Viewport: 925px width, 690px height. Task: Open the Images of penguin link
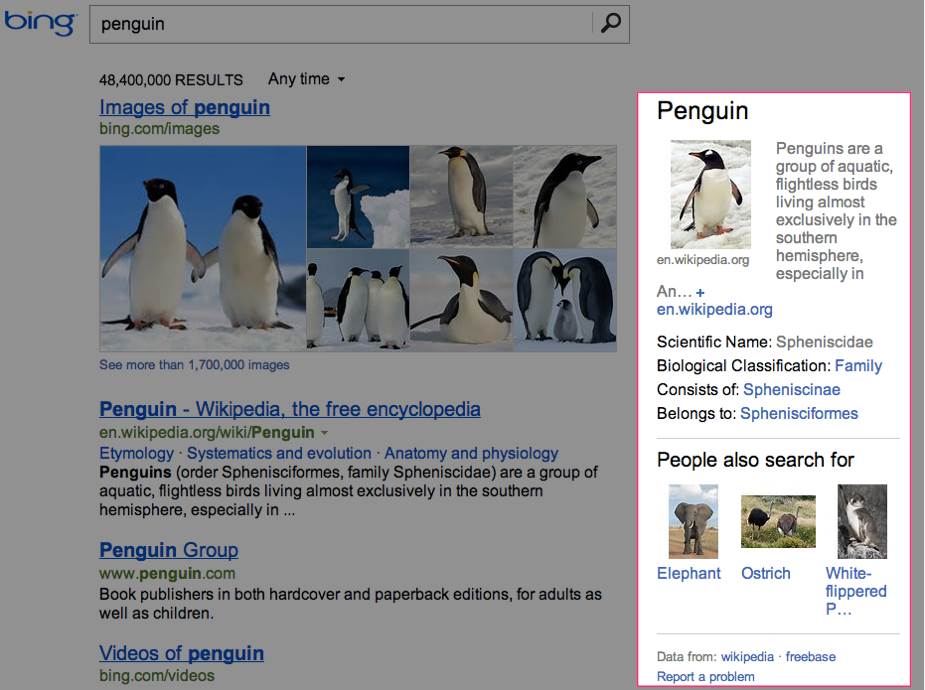[x=184, y=107]
